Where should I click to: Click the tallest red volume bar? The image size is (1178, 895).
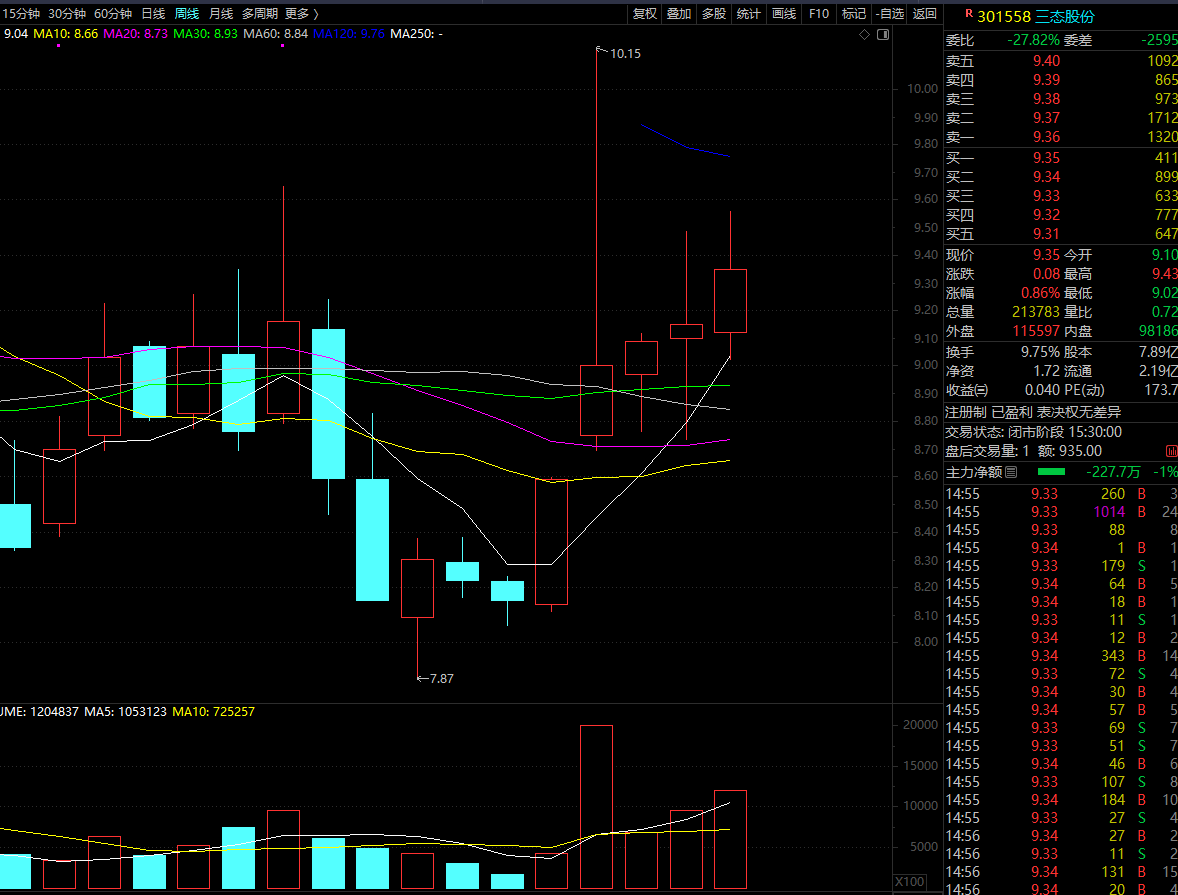(x=596, y=807)
